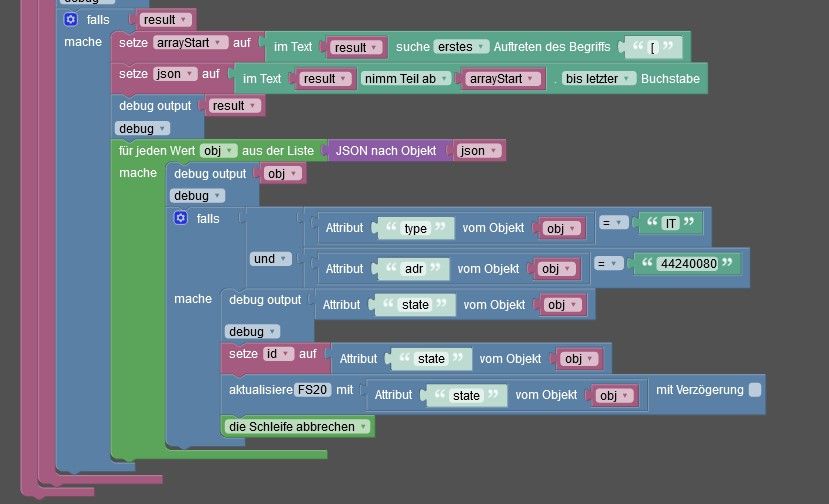The image size is (829, 504).
Task: Open gear settings on the 'falls result' block
Action: [x=71, y=20]
